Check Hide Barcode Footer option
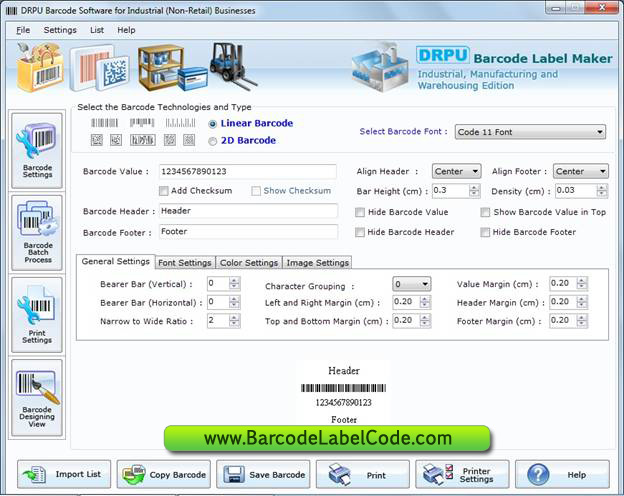 tap(485, 232)
